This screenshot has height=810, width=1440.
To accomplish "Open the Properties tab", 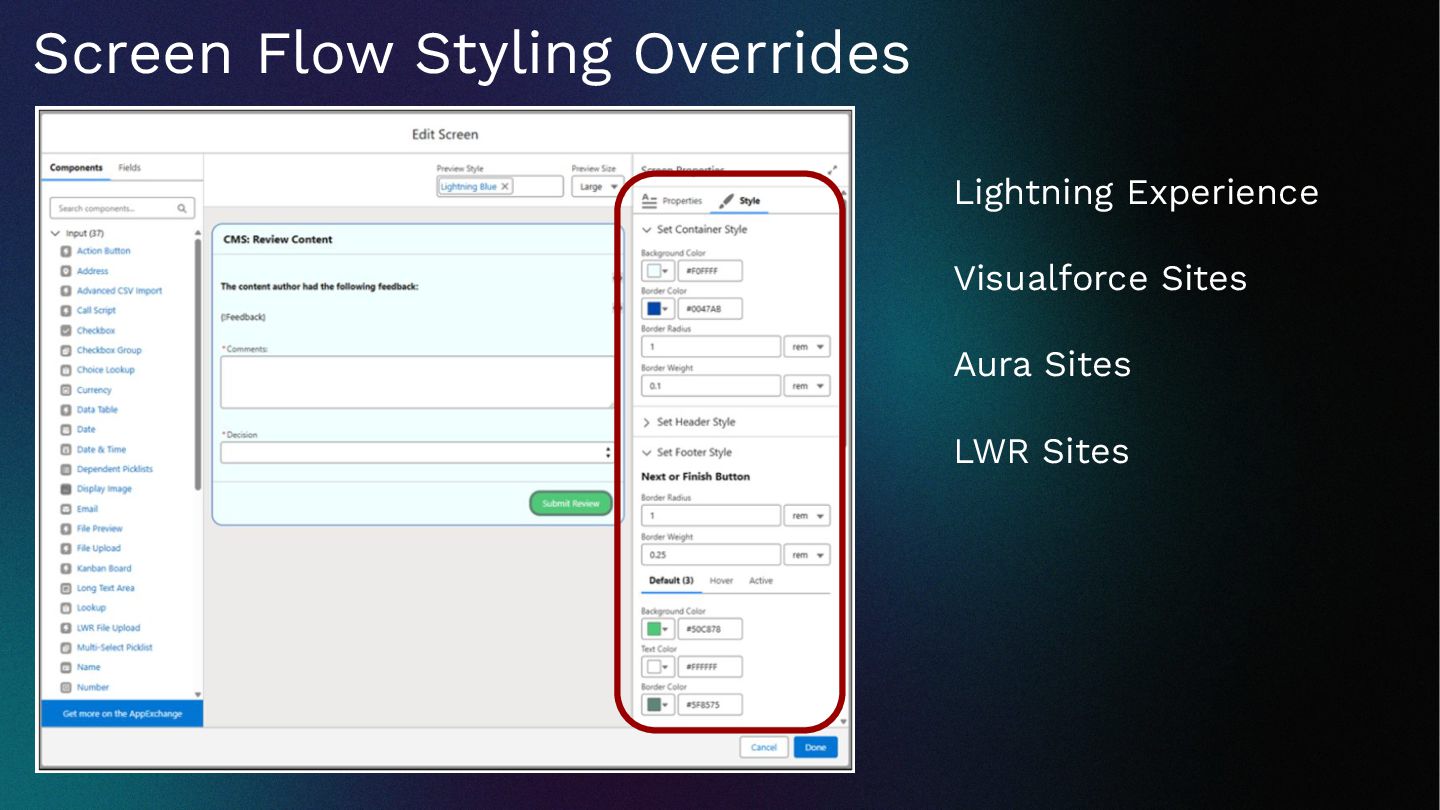I will pyautogui.click(x=672, y=201).
